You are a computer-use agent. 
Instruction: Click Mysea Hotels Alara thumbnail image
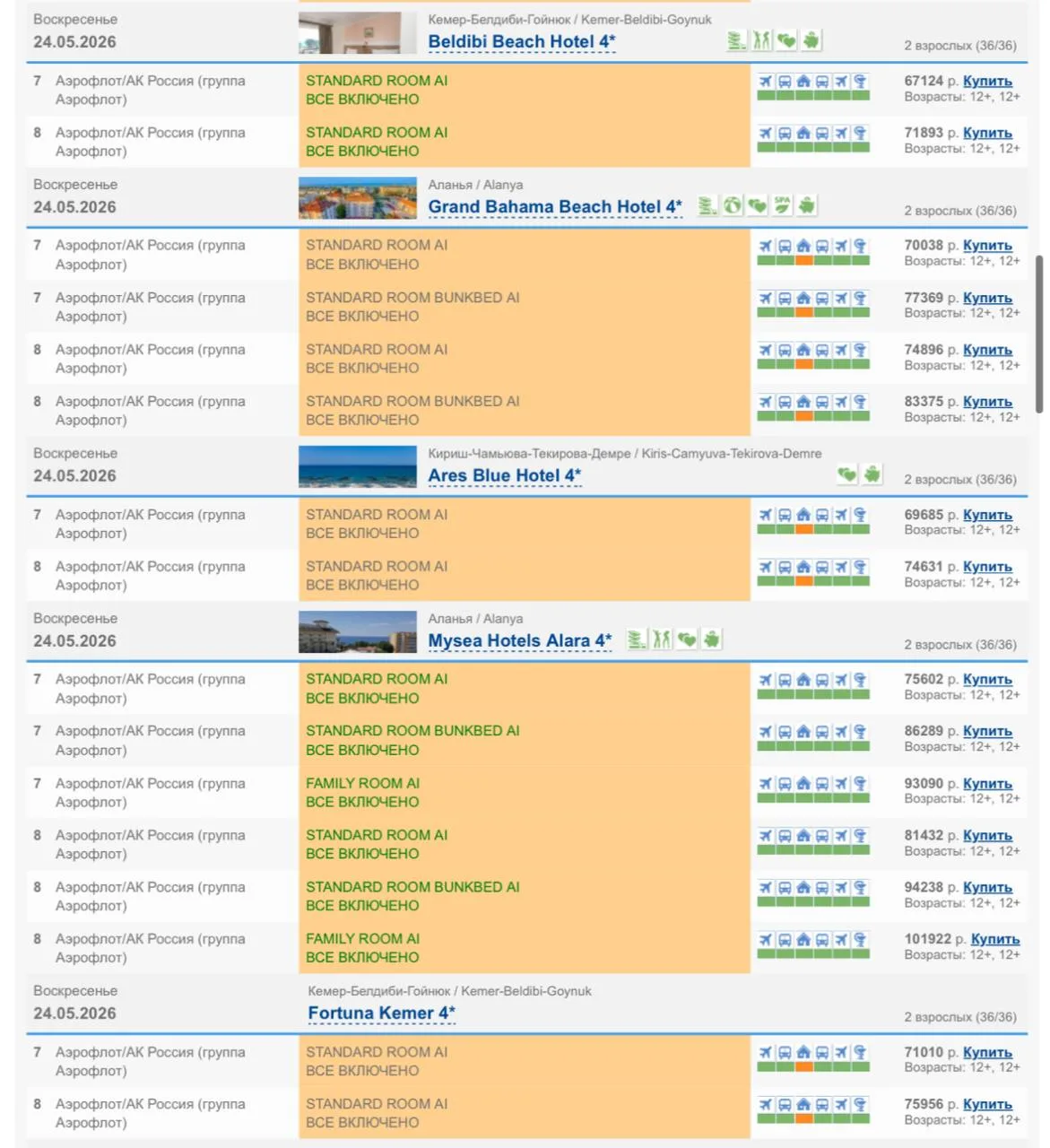tap(358, 632)
